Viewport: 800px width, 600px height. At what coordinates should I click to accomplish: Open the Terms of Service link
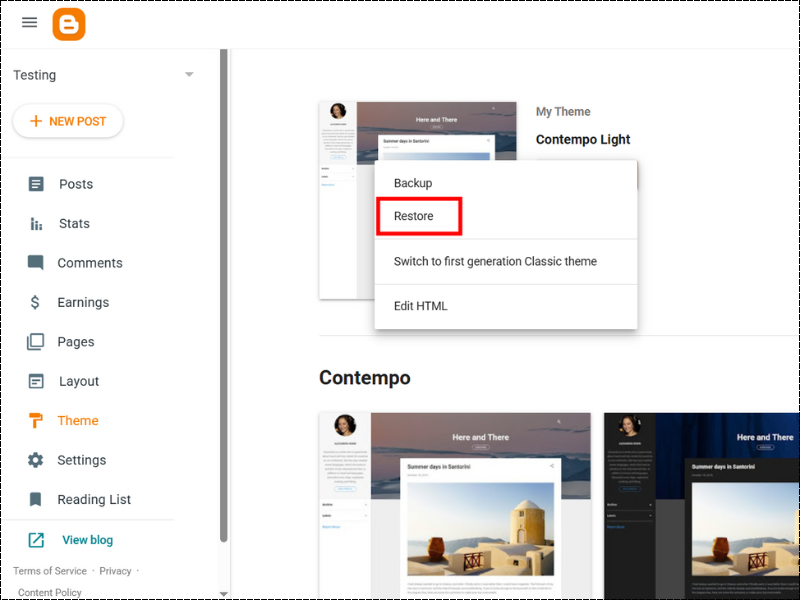click(50, 571)
